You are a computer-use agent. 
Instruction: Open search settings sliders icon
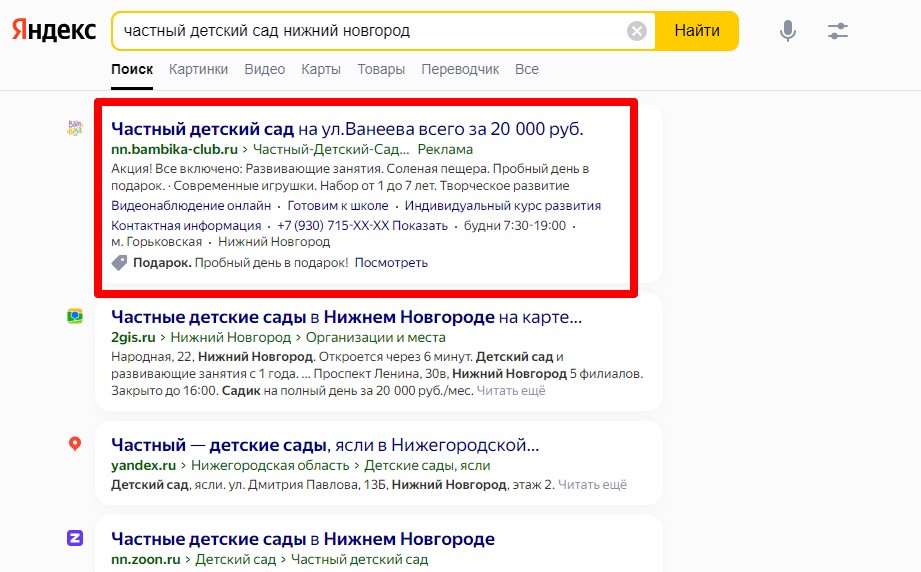pos(838,31)
